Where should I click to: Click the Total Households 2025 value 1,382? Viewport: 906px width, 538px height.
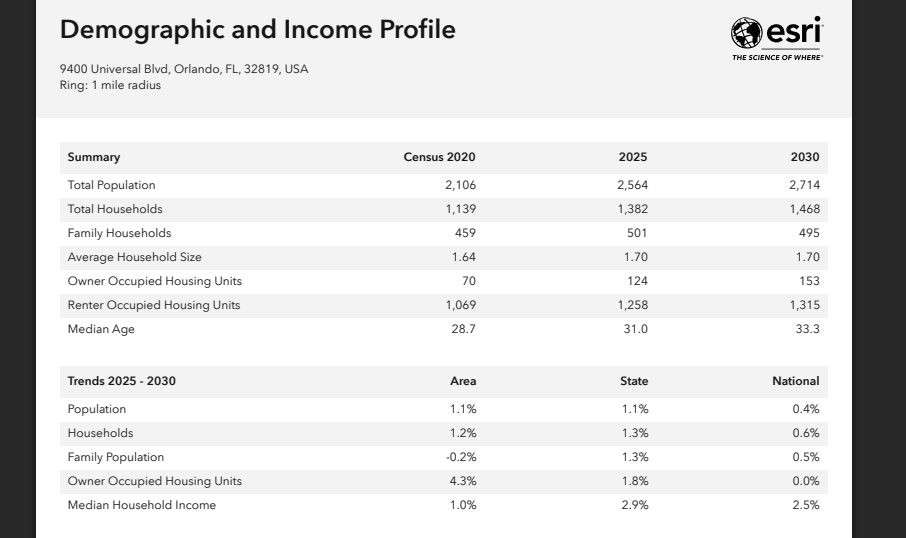pyautogui.click(x=633, y=209)
